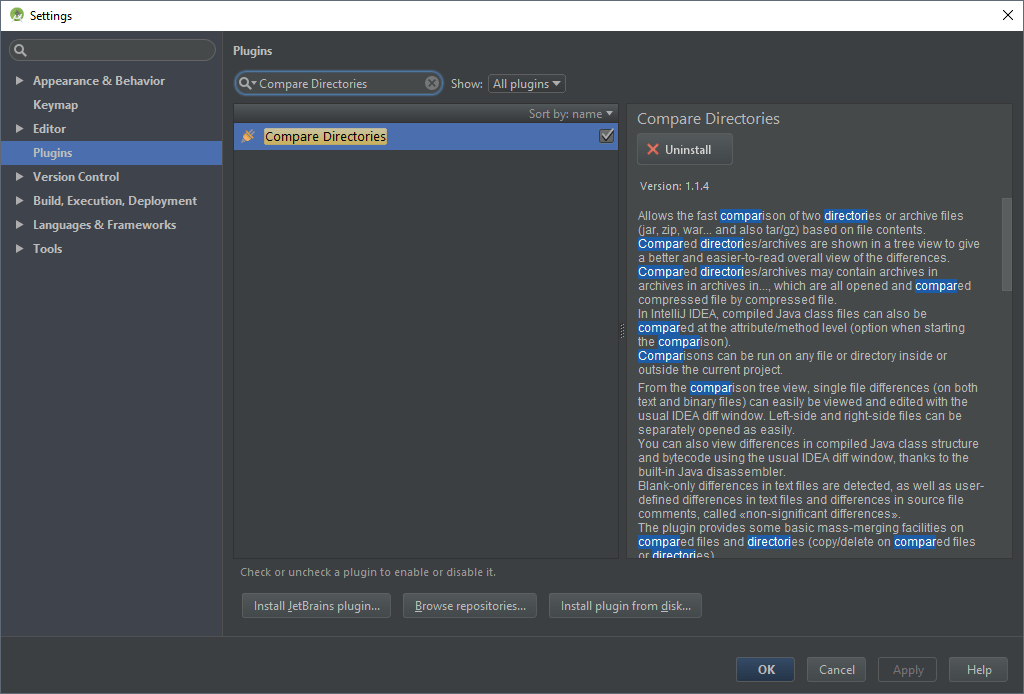Click the Android Studio icon in title bar
The image size is (1024, 694).
pos(17,15)
